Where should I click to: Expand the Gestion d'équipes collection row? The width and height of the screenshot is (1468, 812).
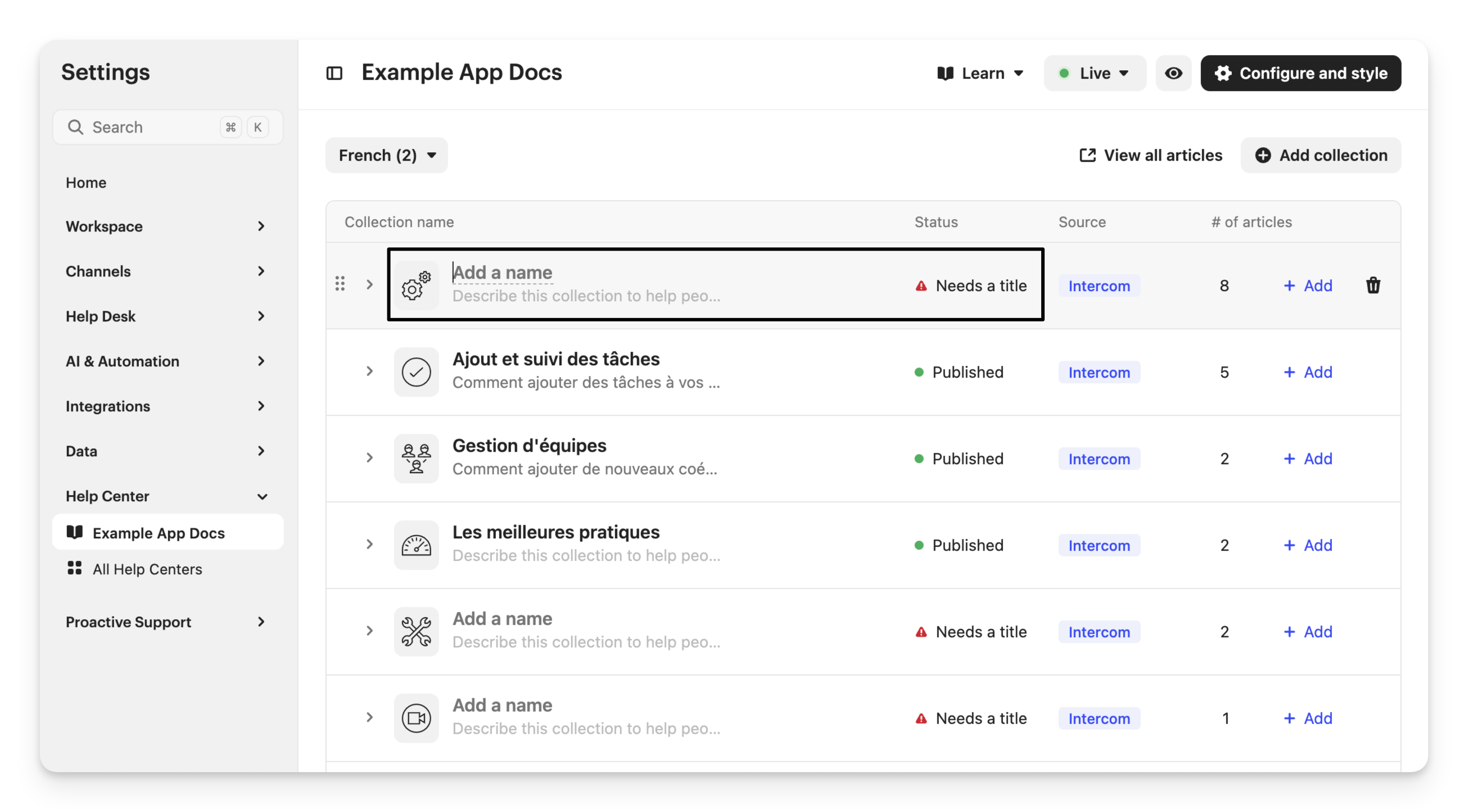click(x=369, y=458)
